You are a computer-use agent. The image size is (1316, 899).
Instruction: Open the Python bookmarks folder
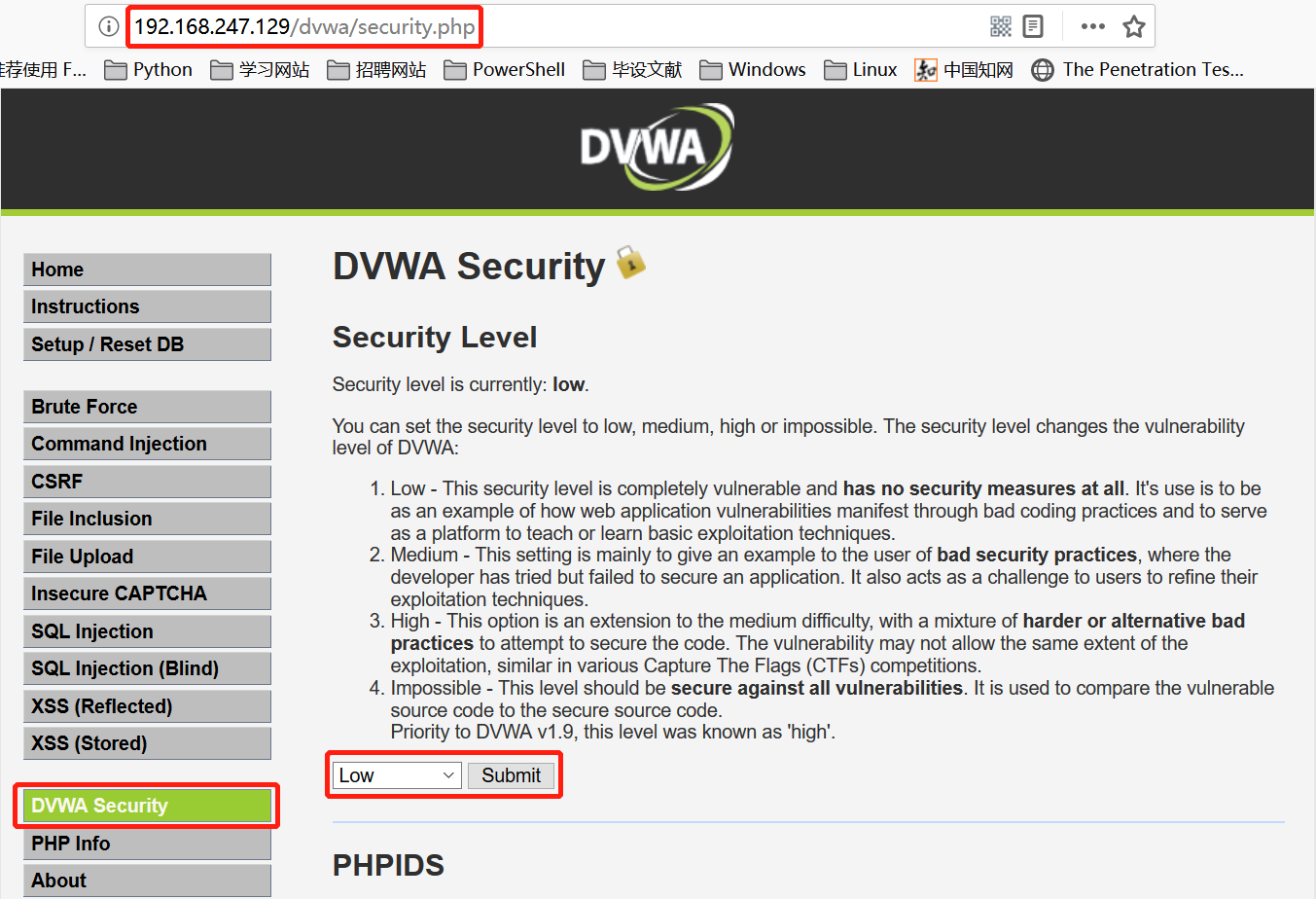tap(149, 70)
